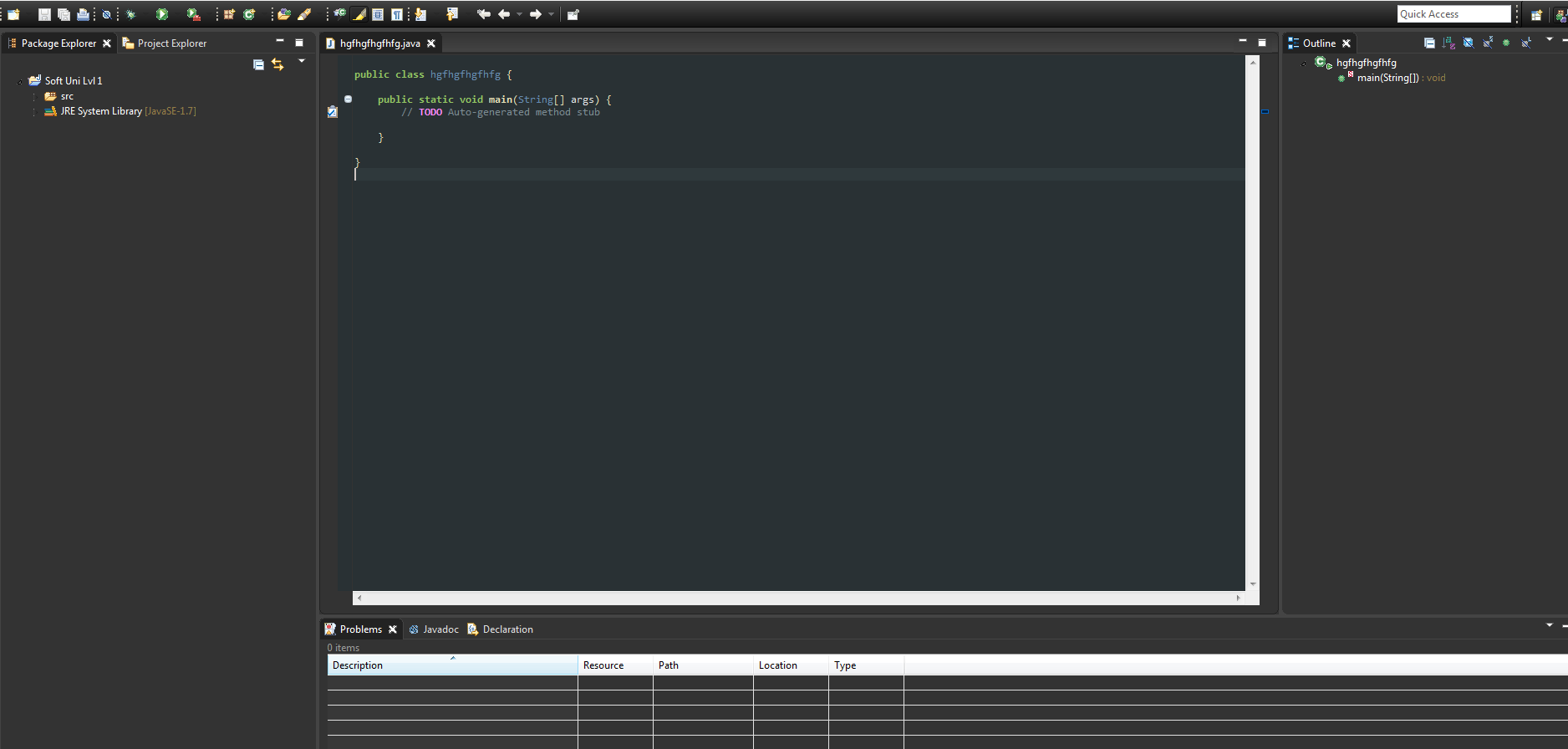Toggle Mark Occurrences highlighter icon
1568x749 pixels.
coord(359,14)
